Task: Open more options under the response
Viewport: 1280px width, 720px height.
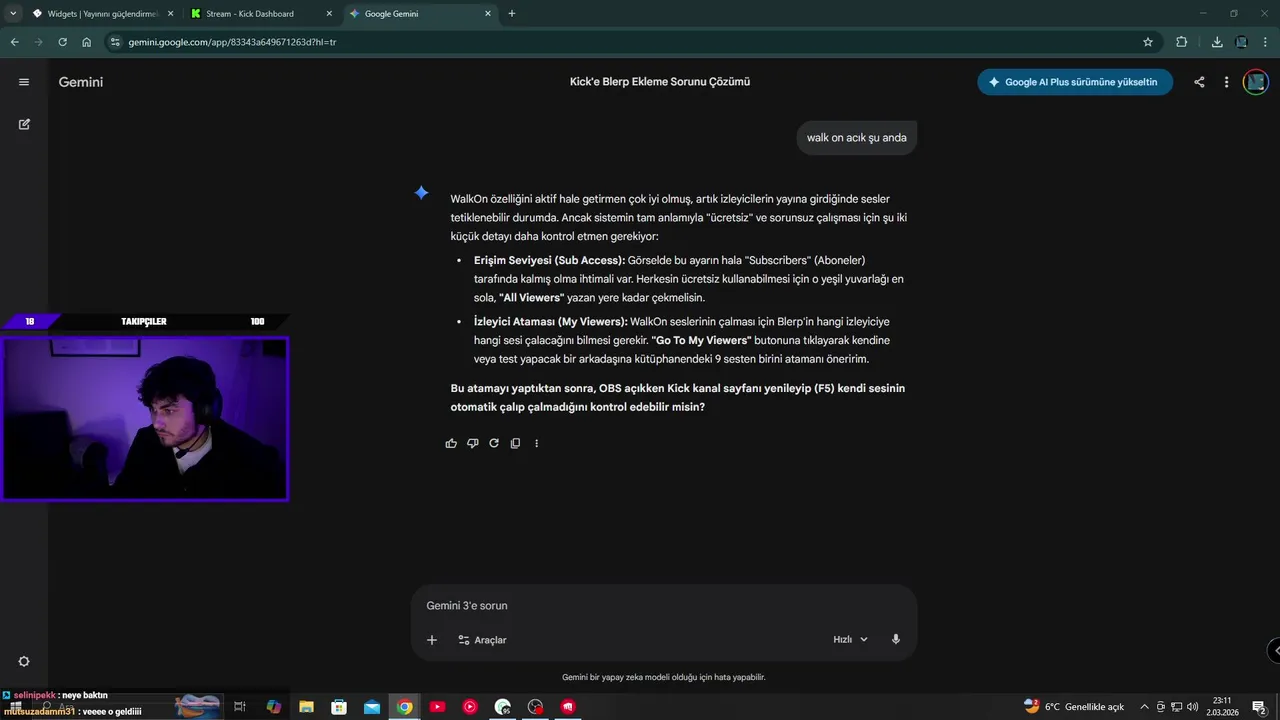Action: (537, 443)
